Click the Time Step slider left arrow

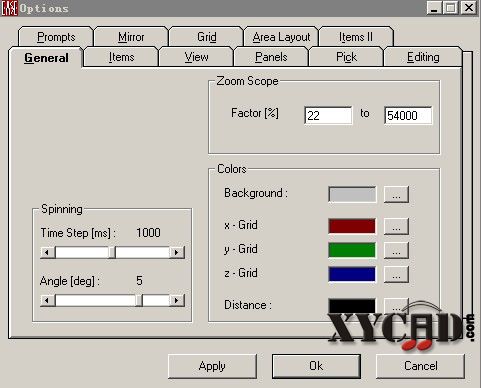(x=48, y=252)
